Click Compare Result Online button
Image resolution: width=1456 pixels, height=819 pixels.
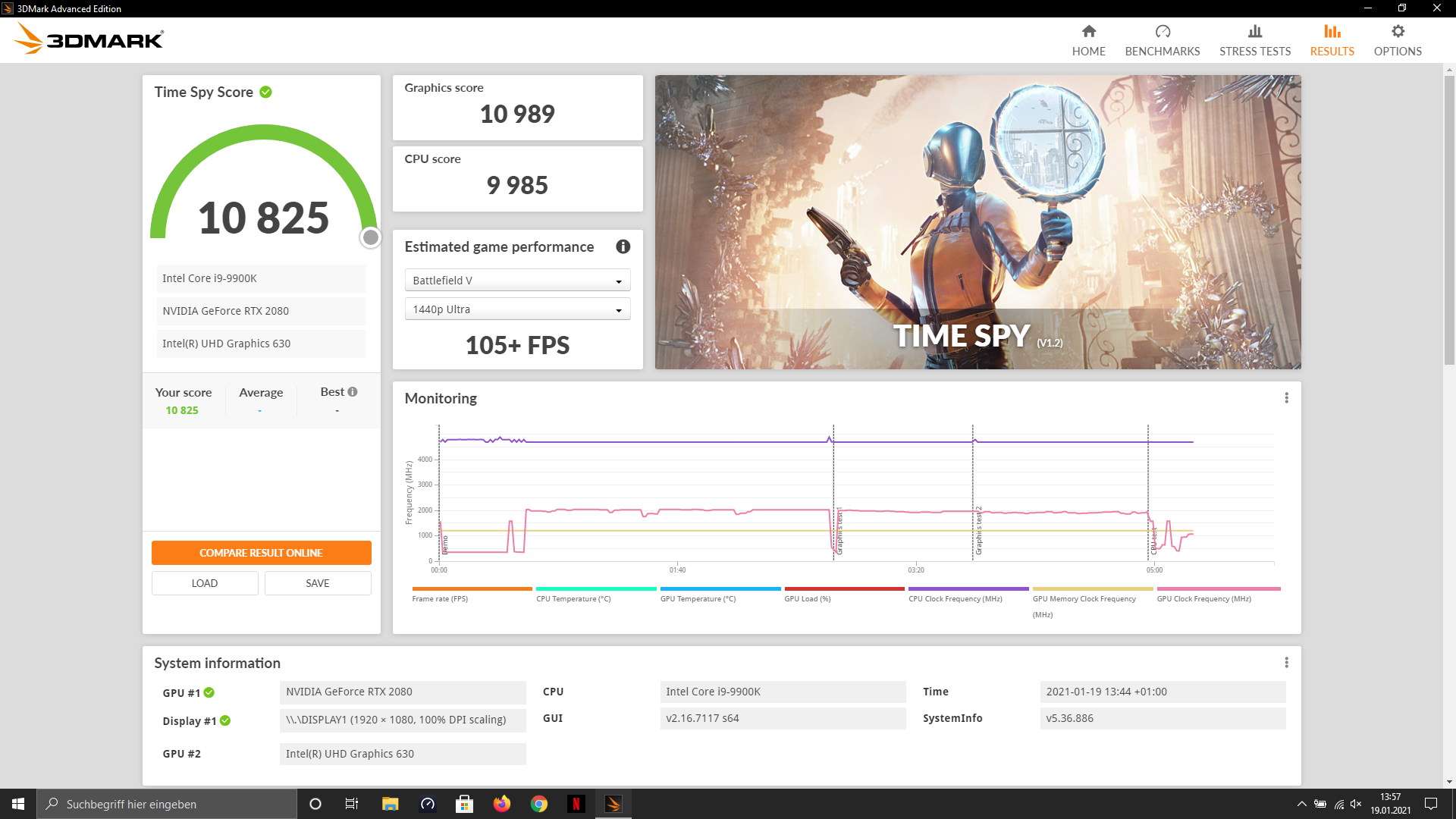point(261,553)
